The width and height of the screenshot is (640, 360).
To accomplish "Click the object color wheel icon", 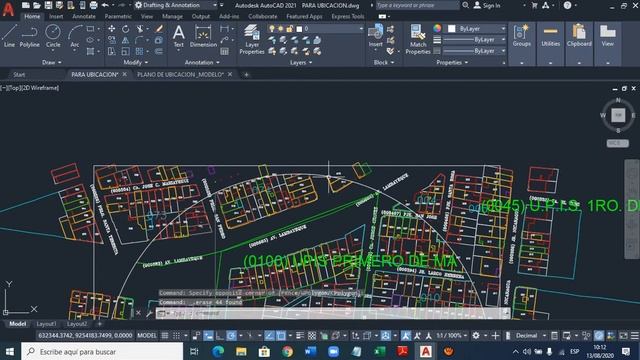I will coord(437,28).
